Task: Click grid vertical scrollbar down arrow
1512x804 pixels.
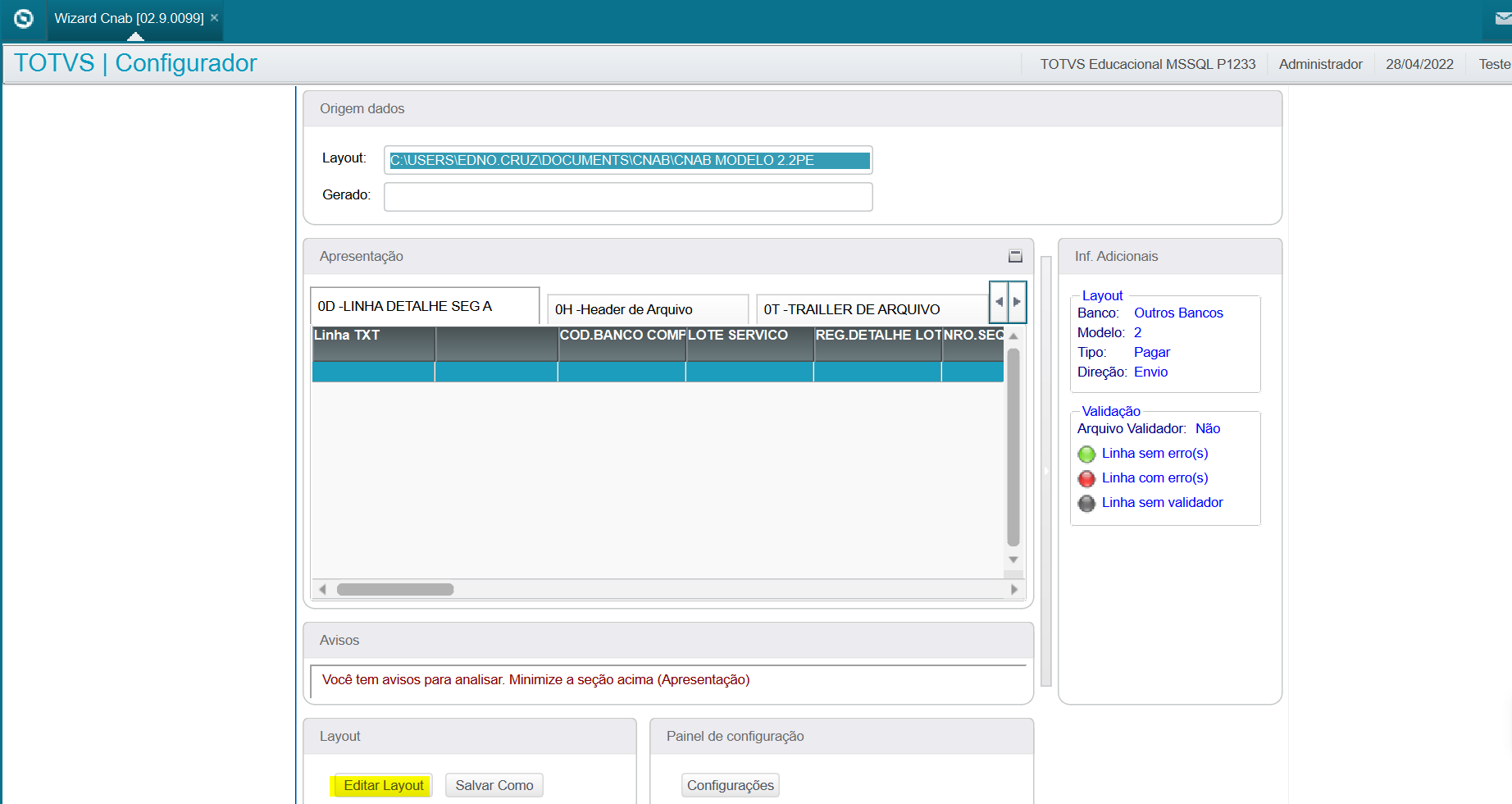Action: 1013,560
